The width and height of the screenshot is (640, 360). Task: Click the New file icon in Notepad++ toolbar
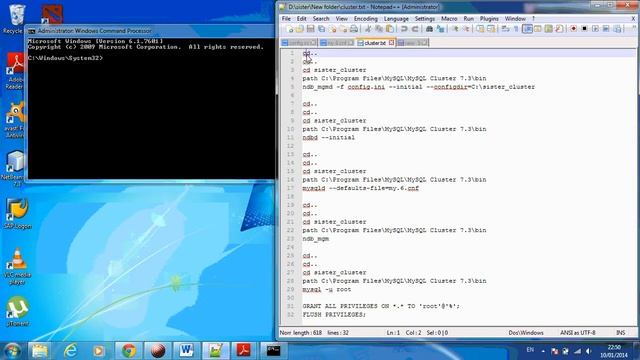pos(290,29)
